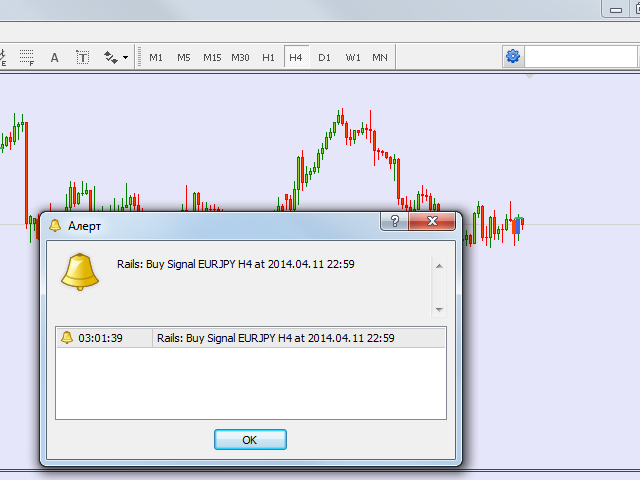This screenshot has width=640, height=480.
Task: Select the Fibonacci lines drawing tool
Action: tap(27, 58)
